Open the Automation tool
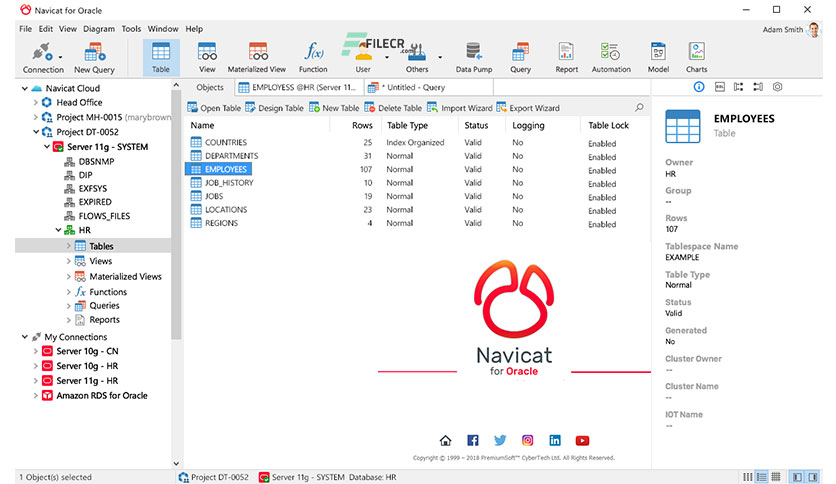836x484 pixels. point(611,58)
